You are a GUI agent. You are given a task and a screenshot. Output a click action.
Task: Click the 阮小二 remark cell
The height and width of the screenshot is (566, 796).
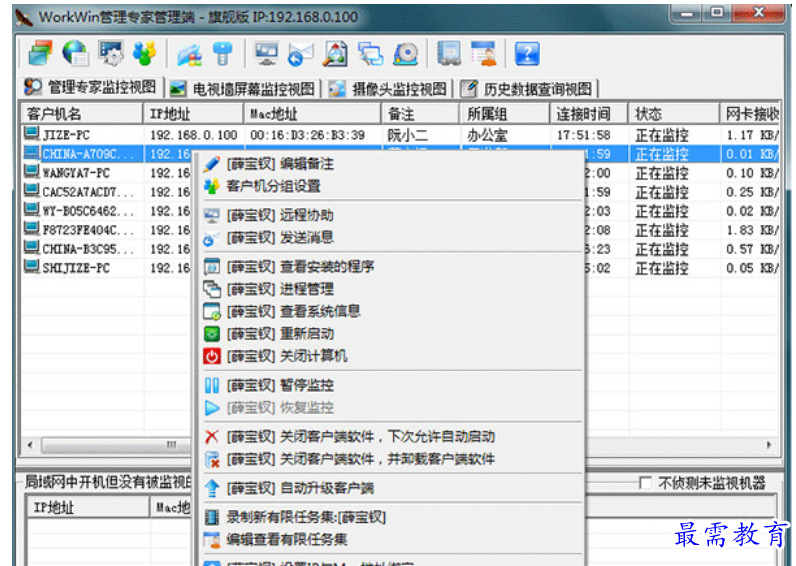pyautogui.click(x=407, y=135)
